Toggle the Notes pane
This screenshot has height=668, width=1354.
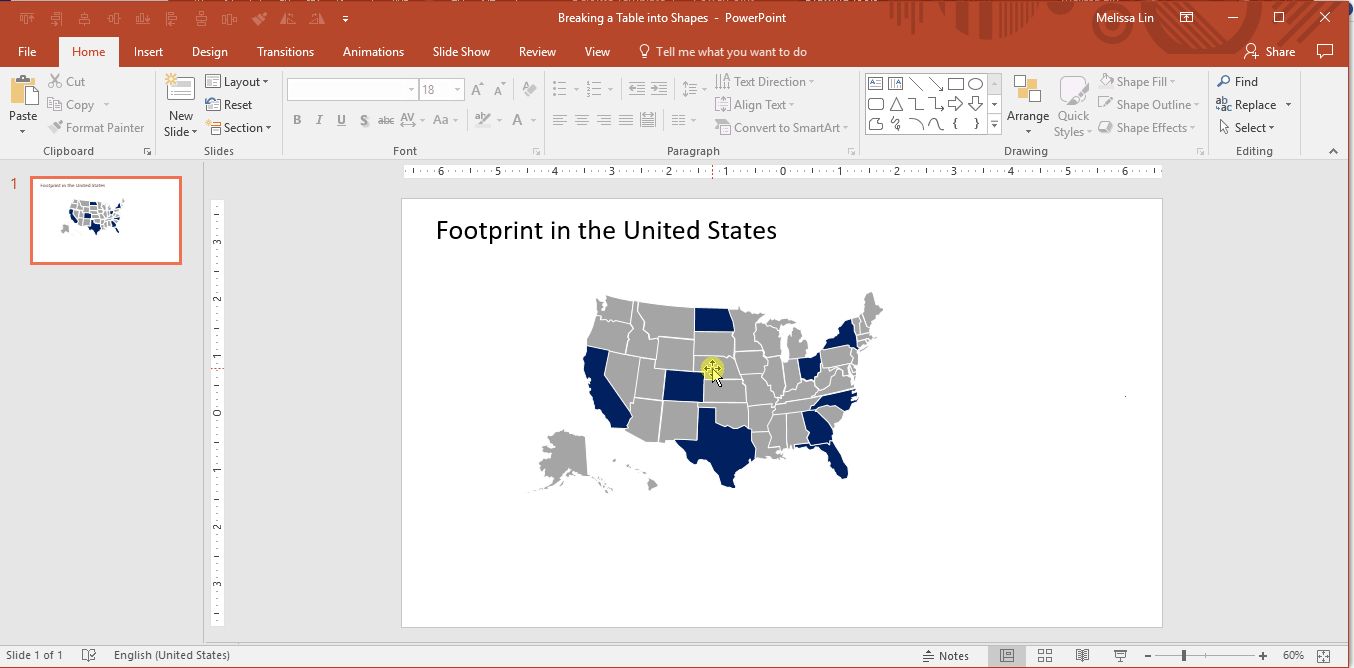coord(945,655)
